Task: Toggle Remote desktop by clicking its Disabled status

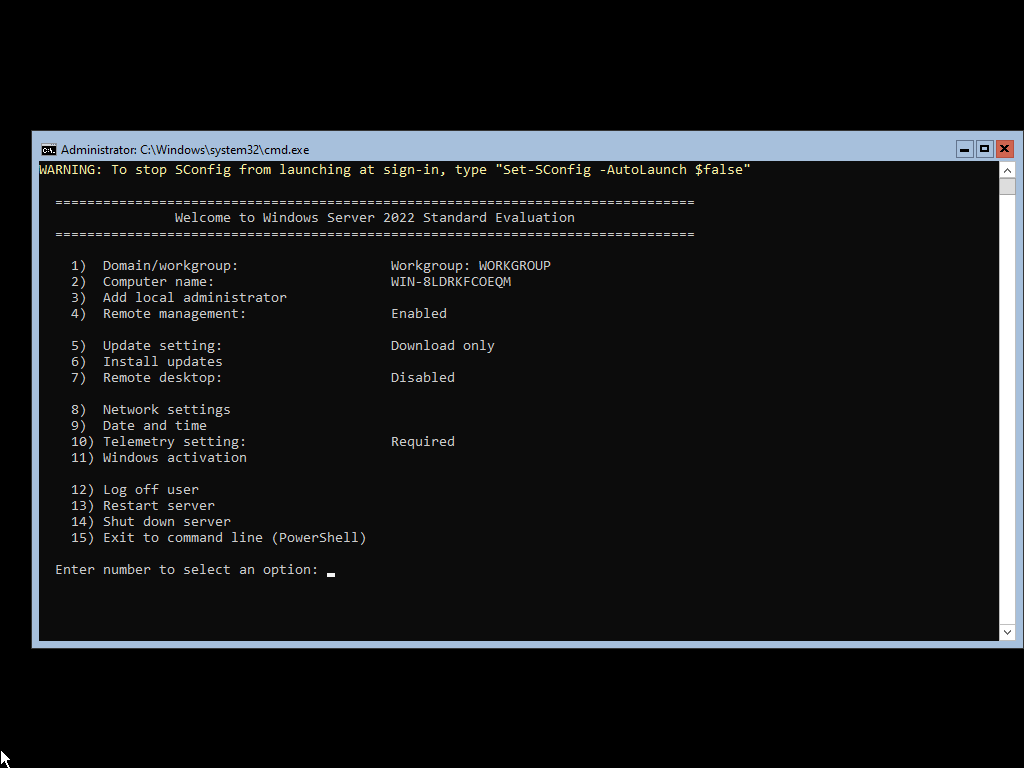Action: pos(422,377)
